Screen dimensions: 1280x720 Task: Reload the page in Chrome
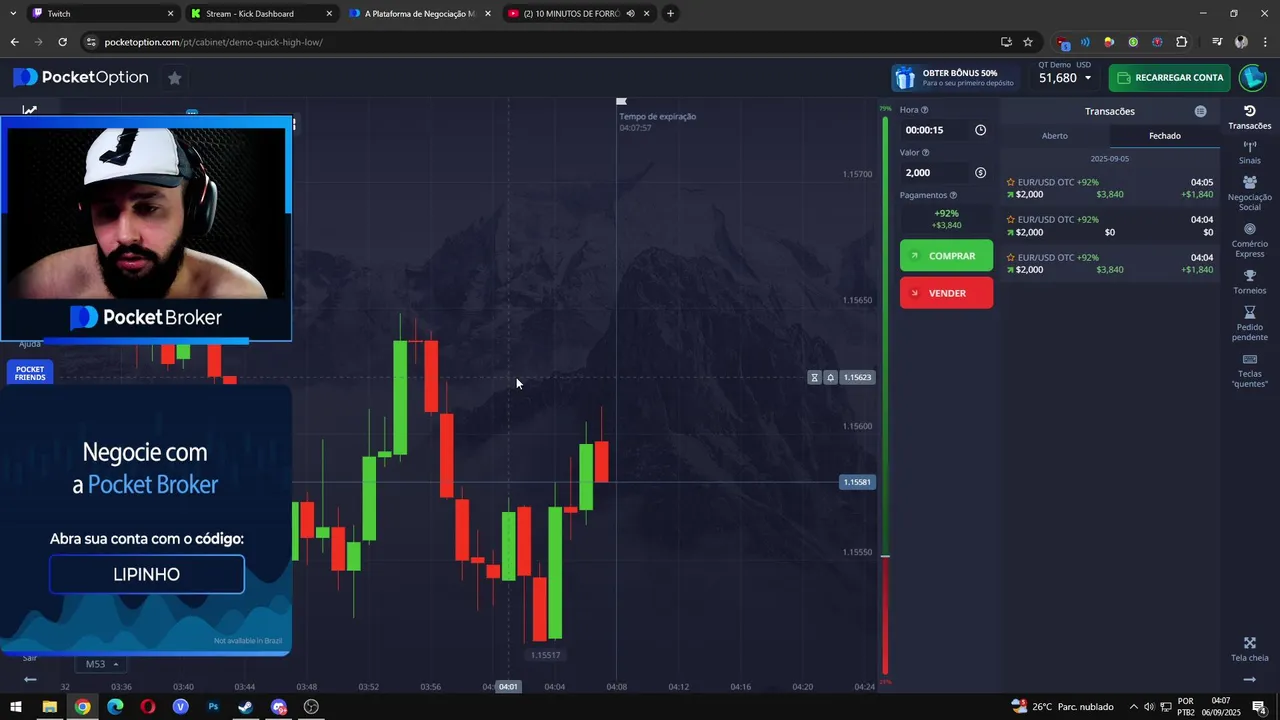click(62, 42)
